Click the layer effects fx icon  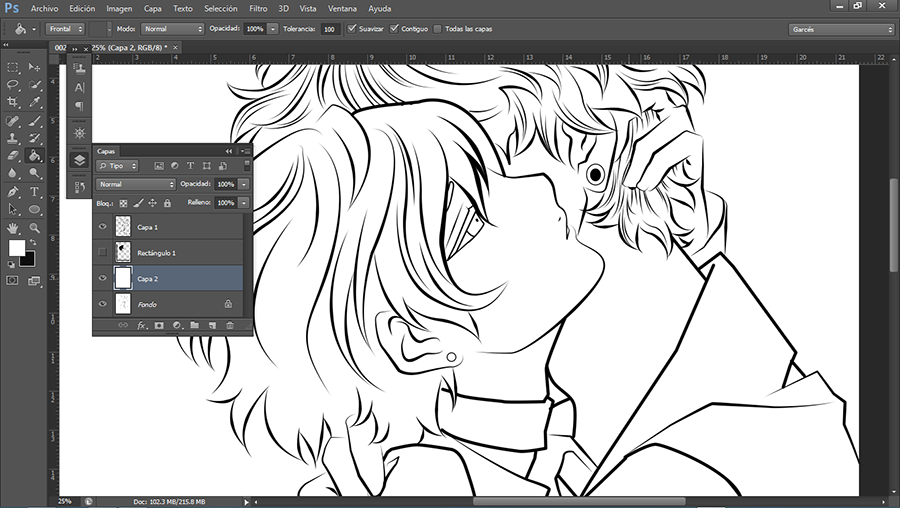tap(141, 325)
